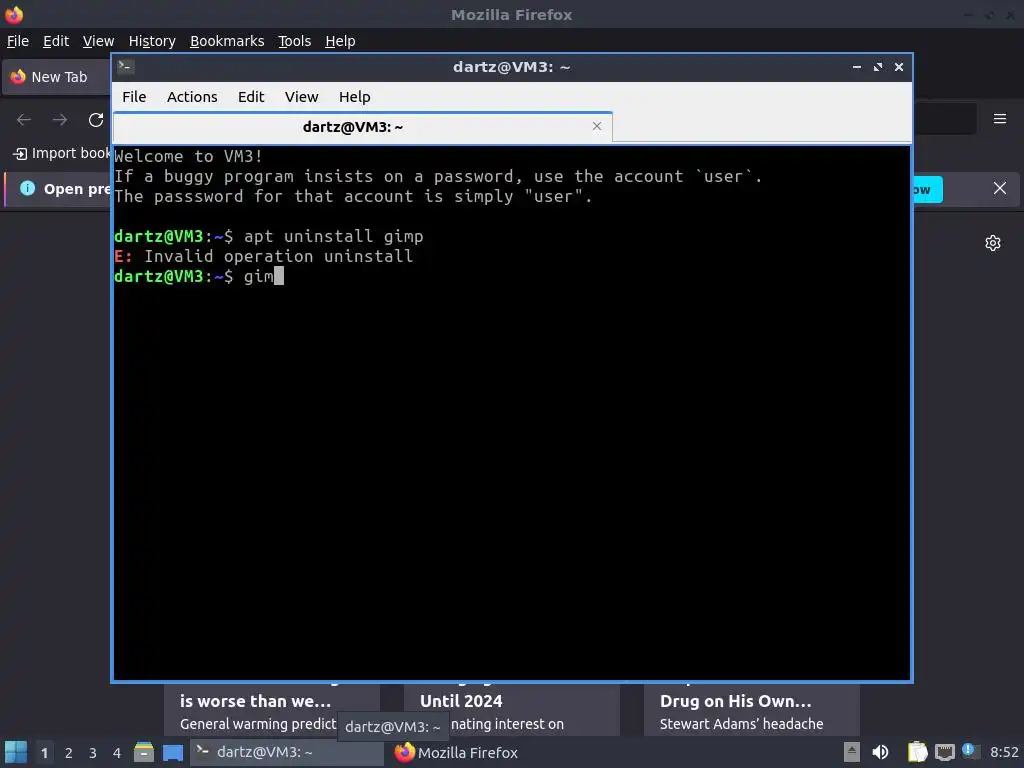Click the 'apt uninstall gimp' command text
The height and width of the screenshot is (768, 1024).
333,236
